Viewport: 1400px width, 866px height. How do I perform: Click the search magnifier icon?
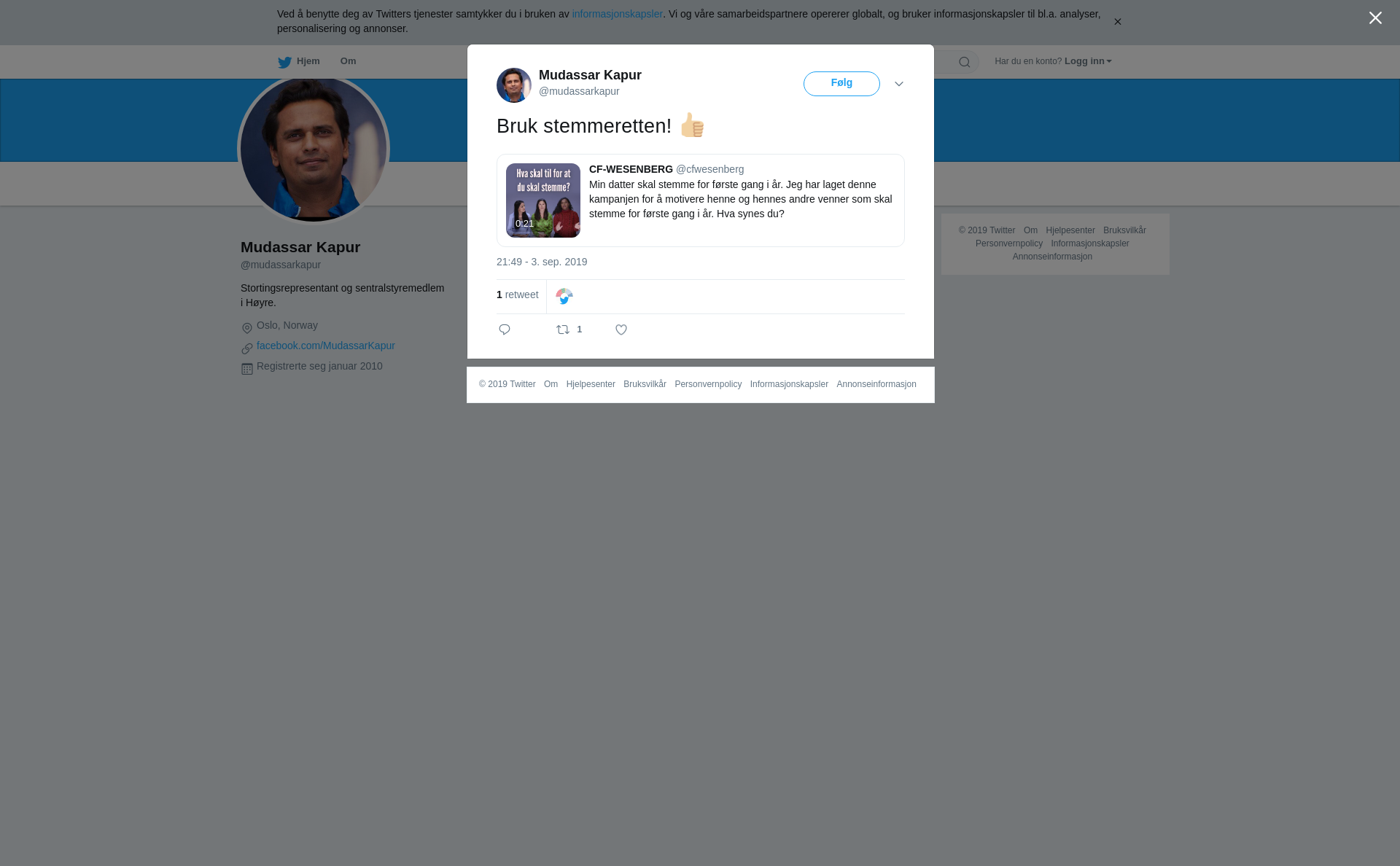click(964, 62)
